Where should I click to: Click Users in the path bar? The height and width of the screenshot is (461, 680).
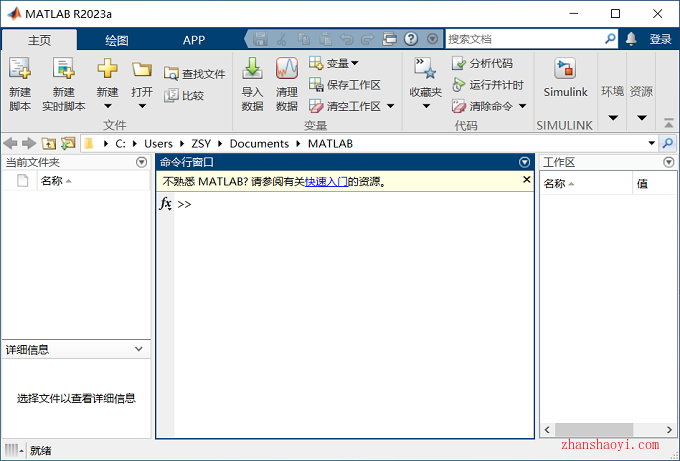(158, 144)
